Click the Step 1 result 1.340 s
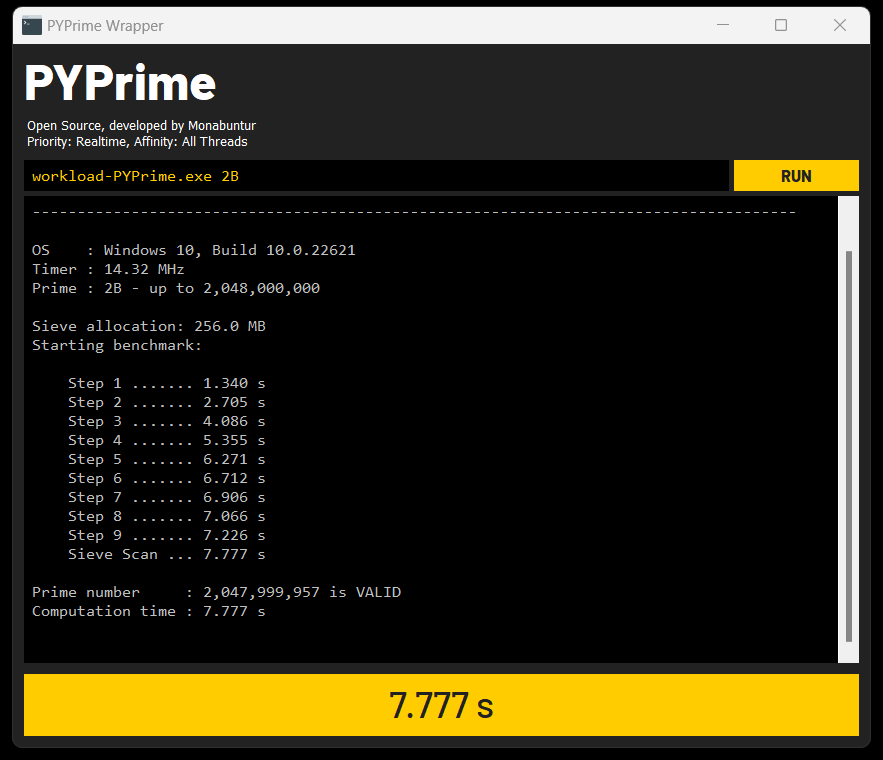 pyautogui.click(x=167, y=383)
